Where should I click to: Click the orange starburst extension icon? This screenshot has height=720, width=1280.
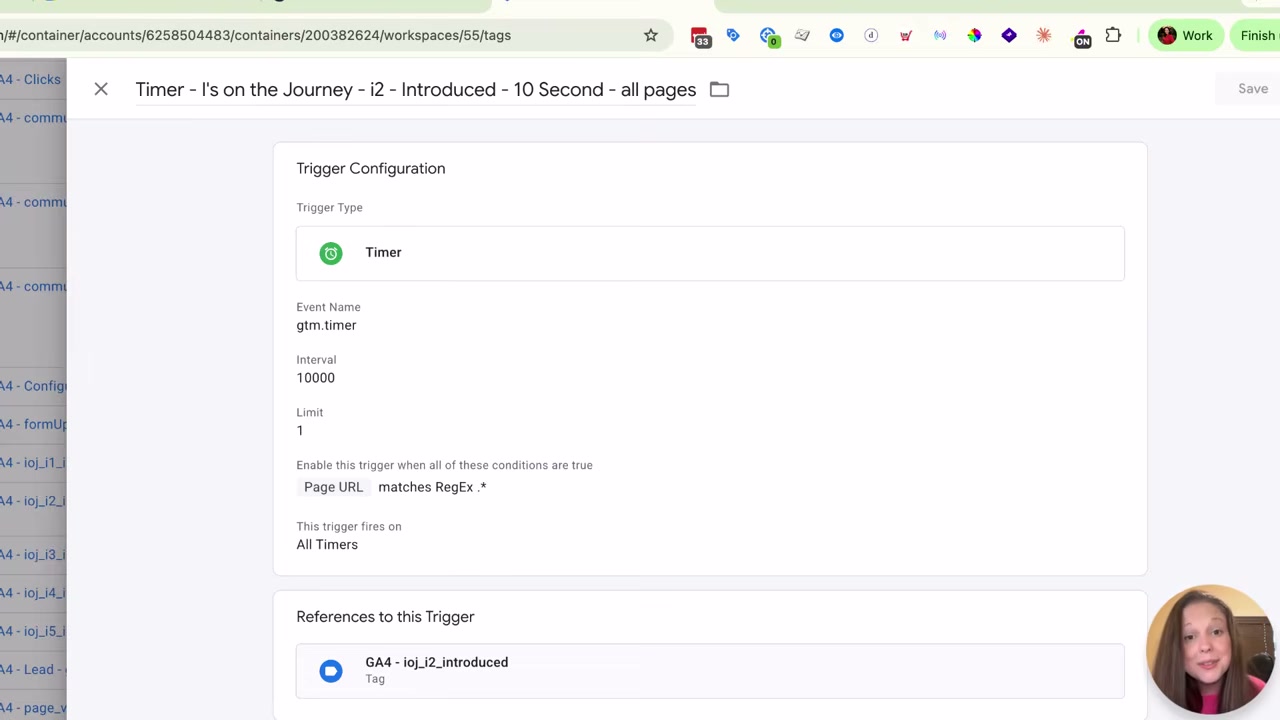(x=1044, y=35)
